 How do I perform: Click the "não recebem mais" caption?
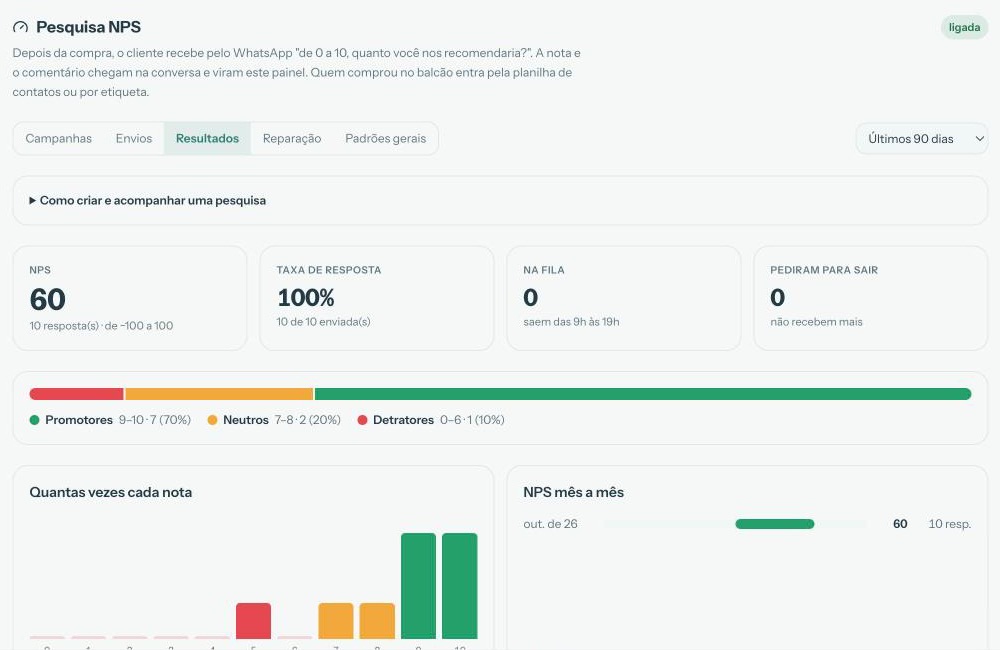(816, 321)
